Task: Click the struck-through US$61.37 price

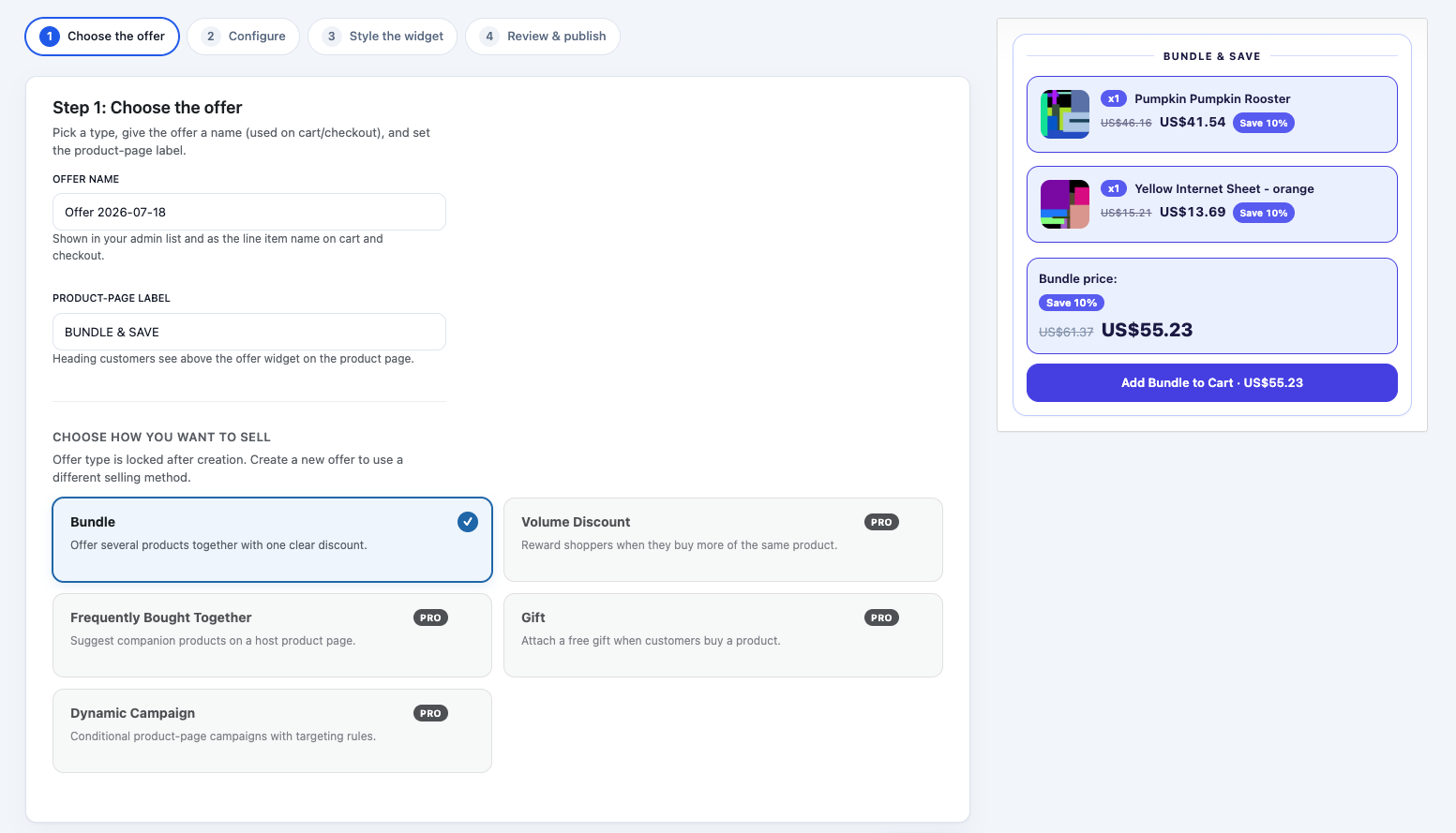Action: [1066, 332]
